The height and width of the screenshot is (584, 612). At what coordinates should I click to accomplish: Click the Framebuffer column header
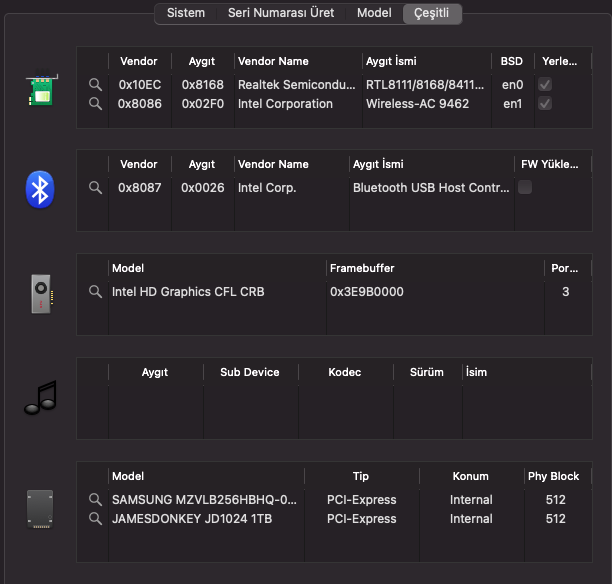pos(362,268)
